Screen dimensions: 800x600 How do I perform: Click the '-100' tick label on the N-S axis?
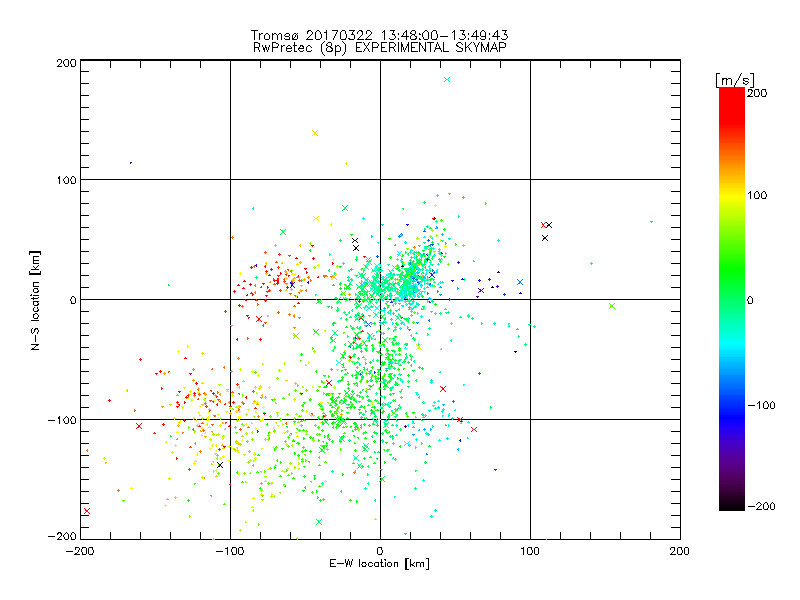coord(62,420)
